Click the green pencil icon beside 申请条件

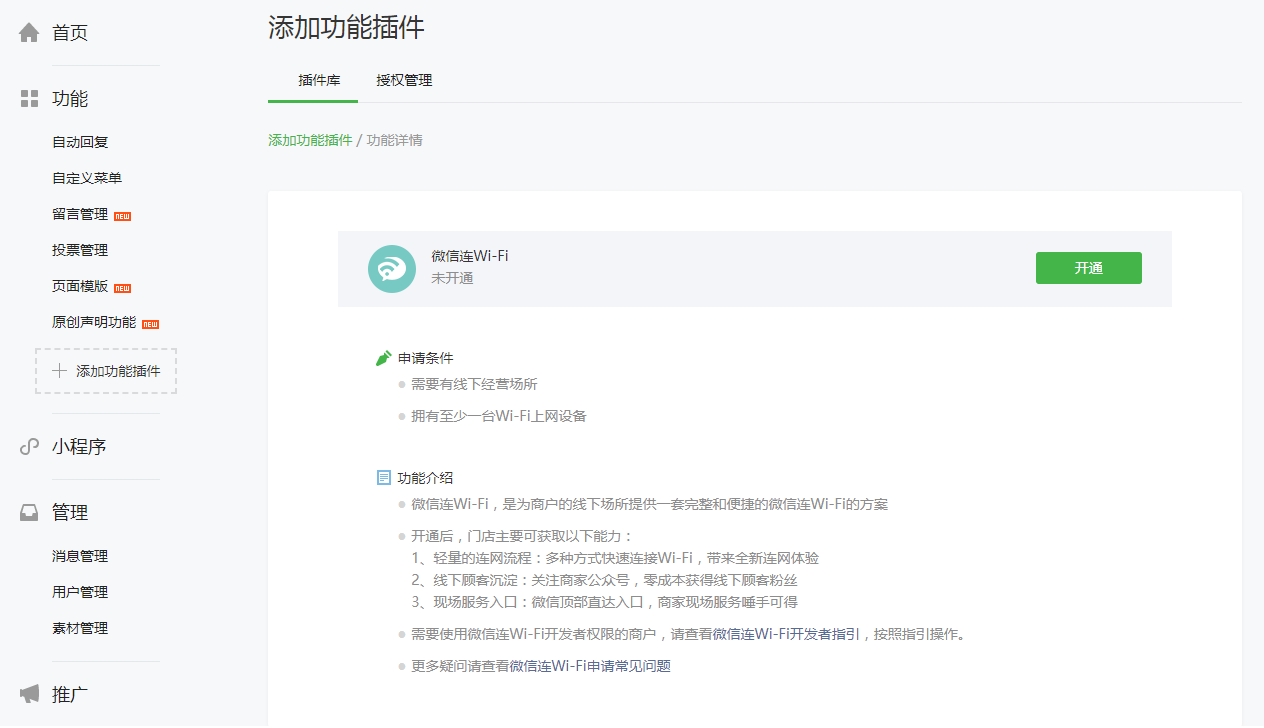point(383,358)
